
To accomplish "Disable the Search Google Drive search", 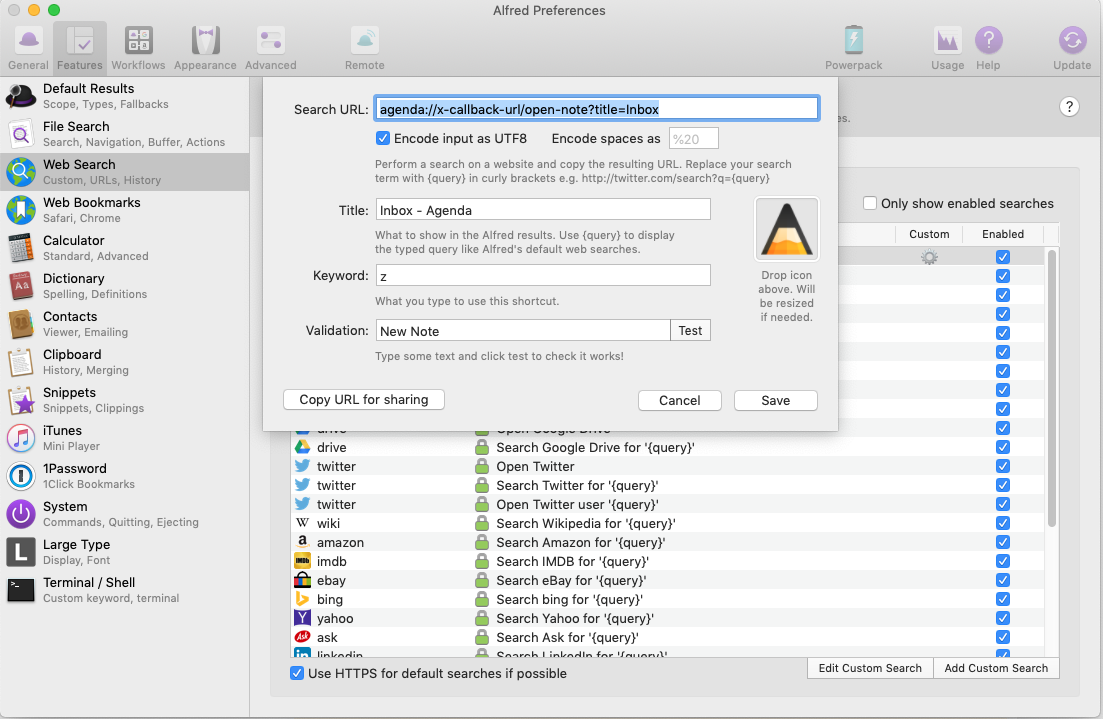I will [1003, 447].
